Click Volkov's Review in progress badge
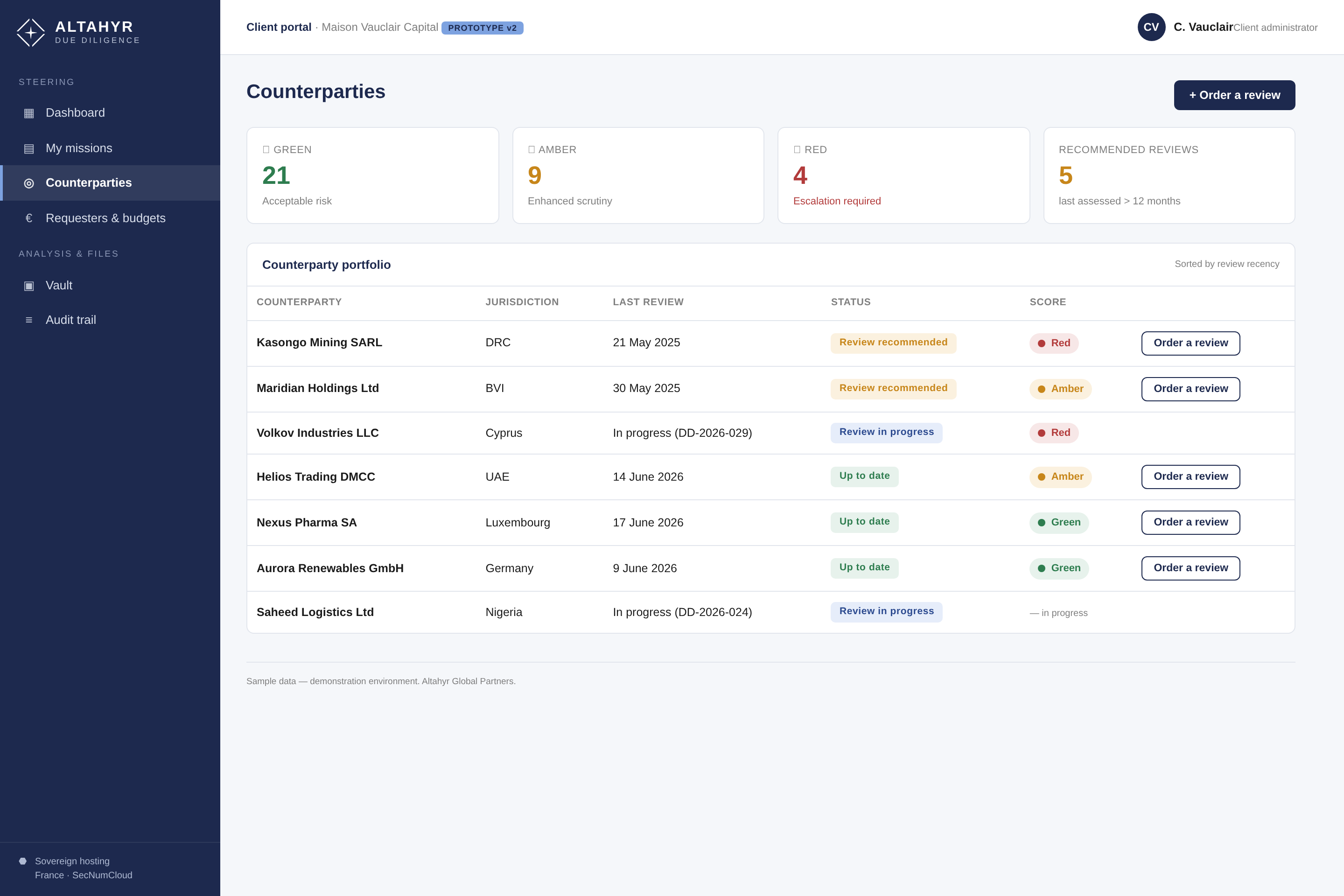Image resolution: width=1344 pixels, height=896 pixels. 886,433
